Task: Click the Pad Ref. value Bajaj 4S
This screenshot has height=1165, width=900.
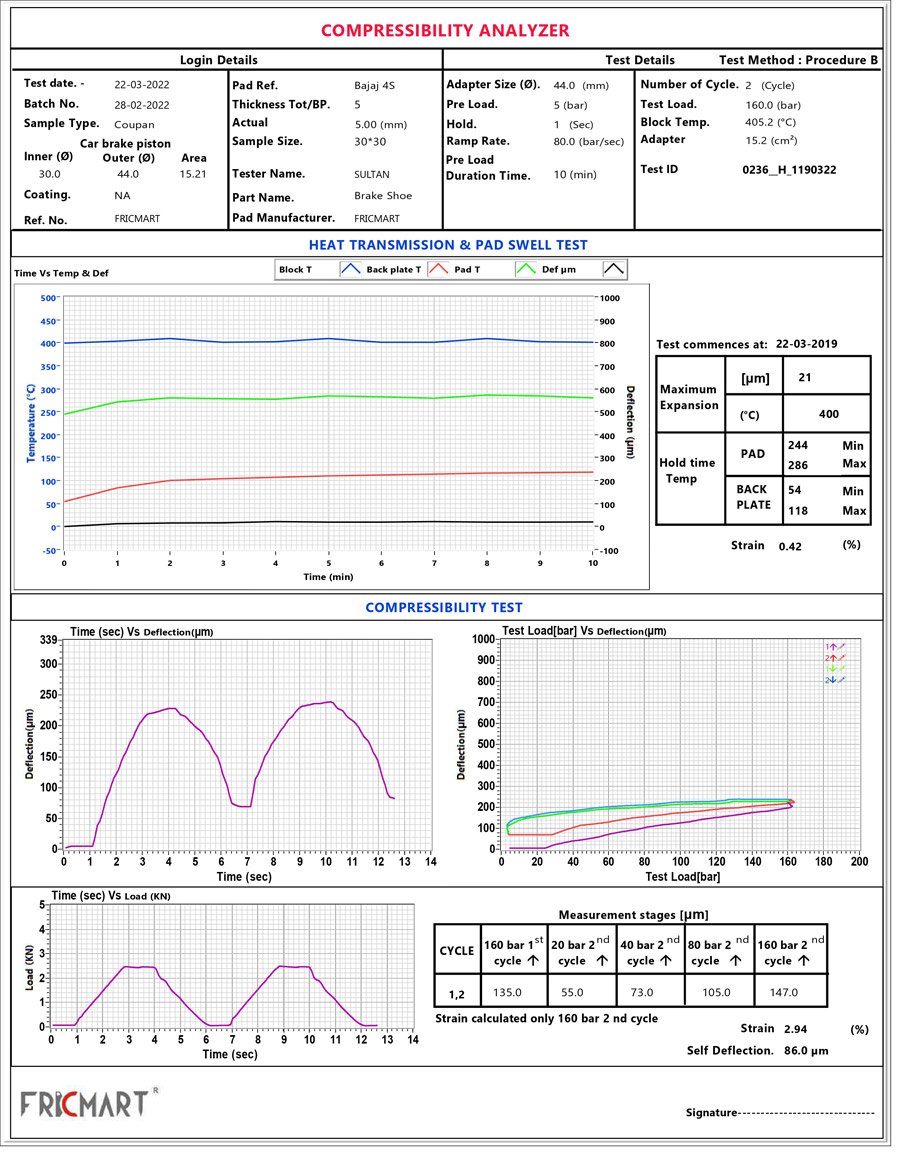Action: coord(375,85)
